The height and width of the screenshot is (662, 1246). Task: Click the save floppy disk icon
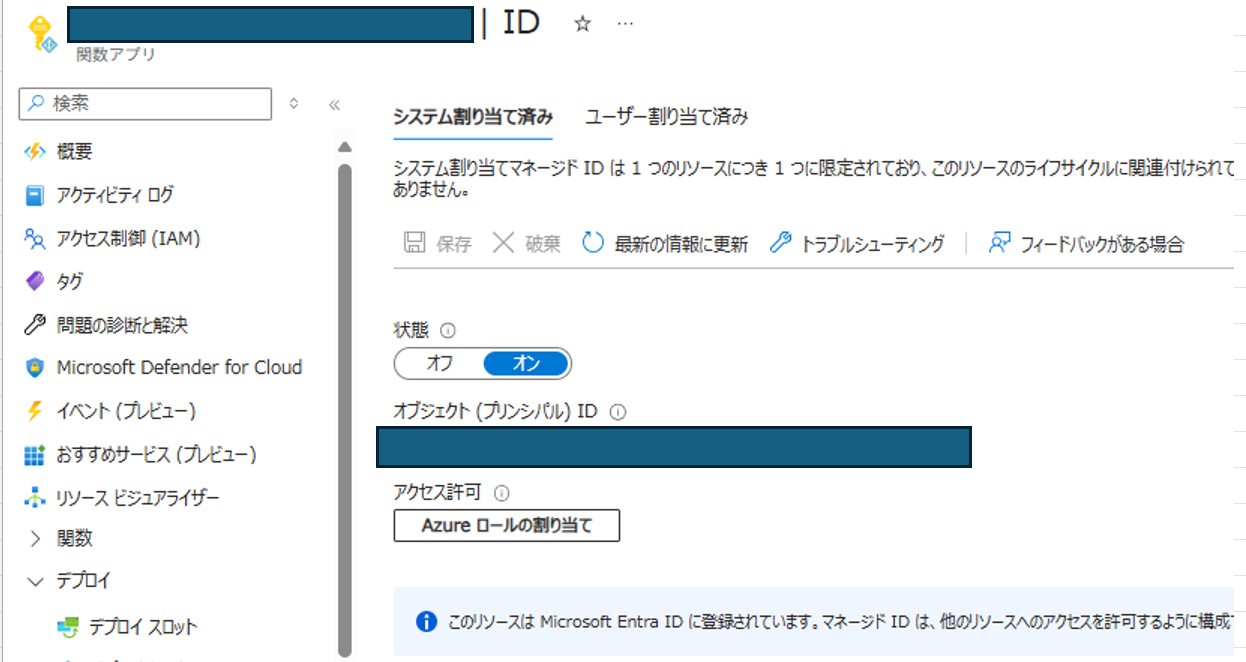(x=414, y=243)
